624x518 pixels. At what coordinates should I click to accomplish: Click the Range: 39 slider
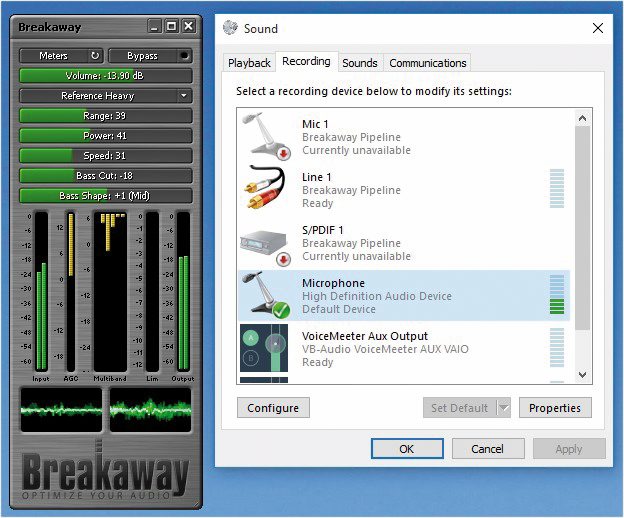pyautogui.click(x=106, y=116)
